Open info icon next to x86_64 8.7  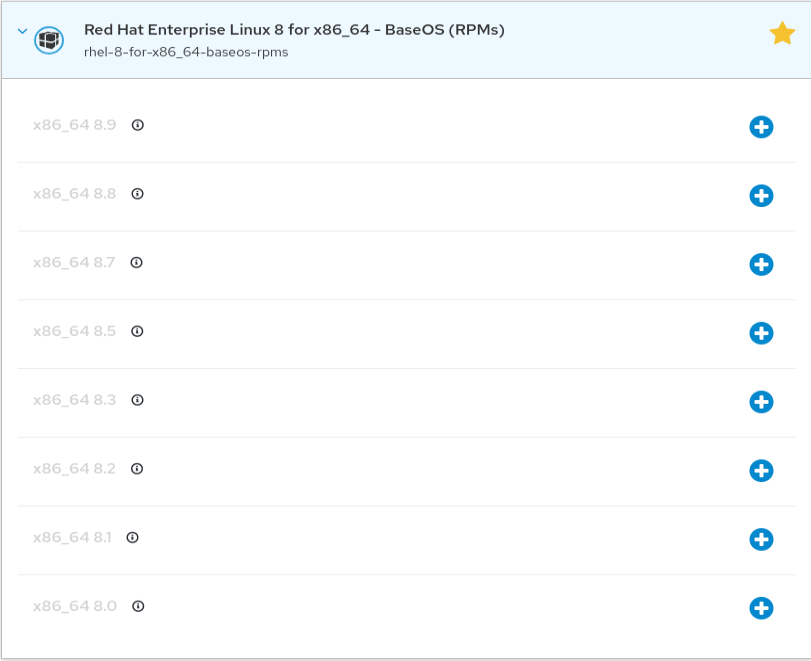pyautogui.click(x=137, y=263)
